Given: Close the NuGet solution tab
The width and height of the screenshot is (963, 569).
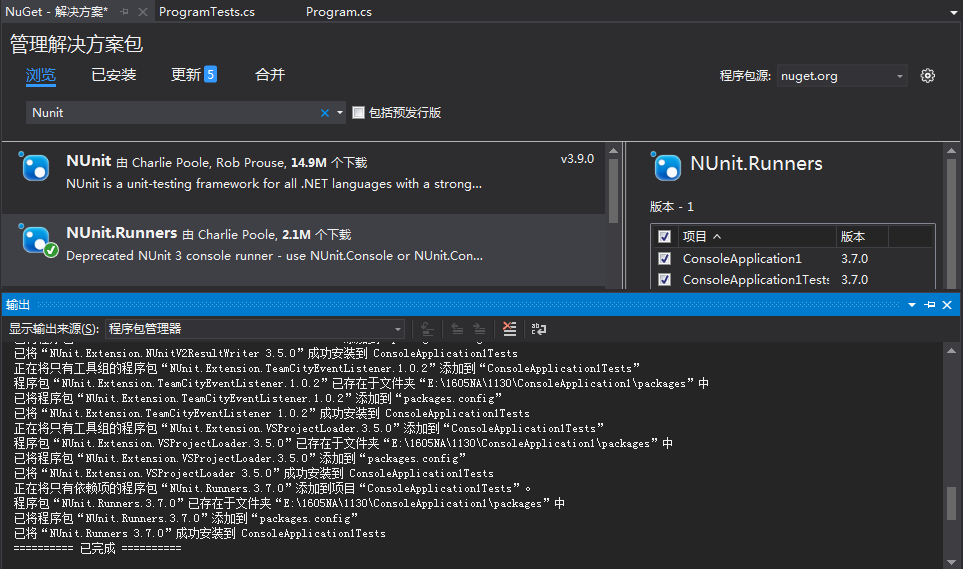Looking at the screenshot, I should click(x=142, y=12).
